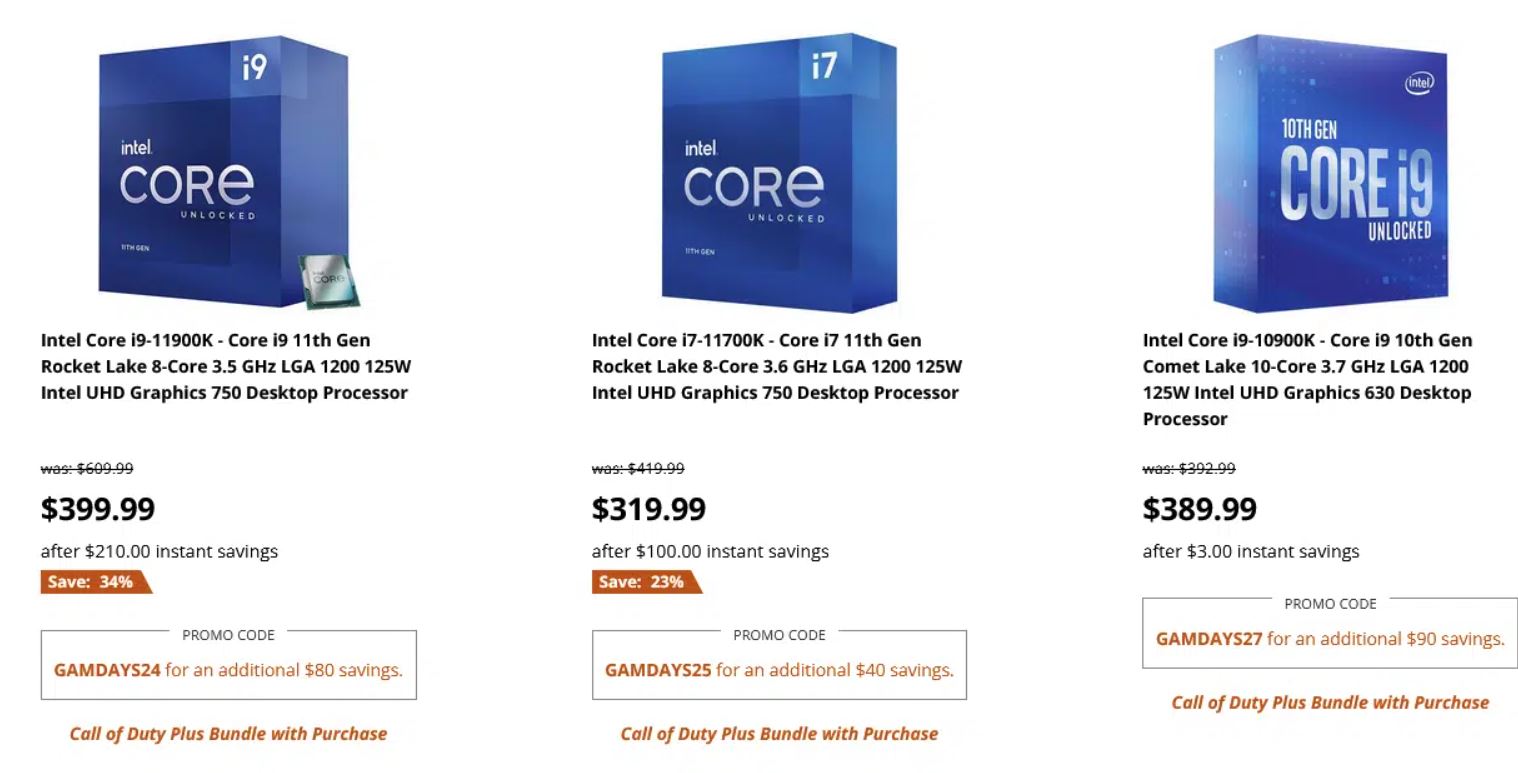Open Call of Duty bundle link under i7-11700K

coord(779,734)
